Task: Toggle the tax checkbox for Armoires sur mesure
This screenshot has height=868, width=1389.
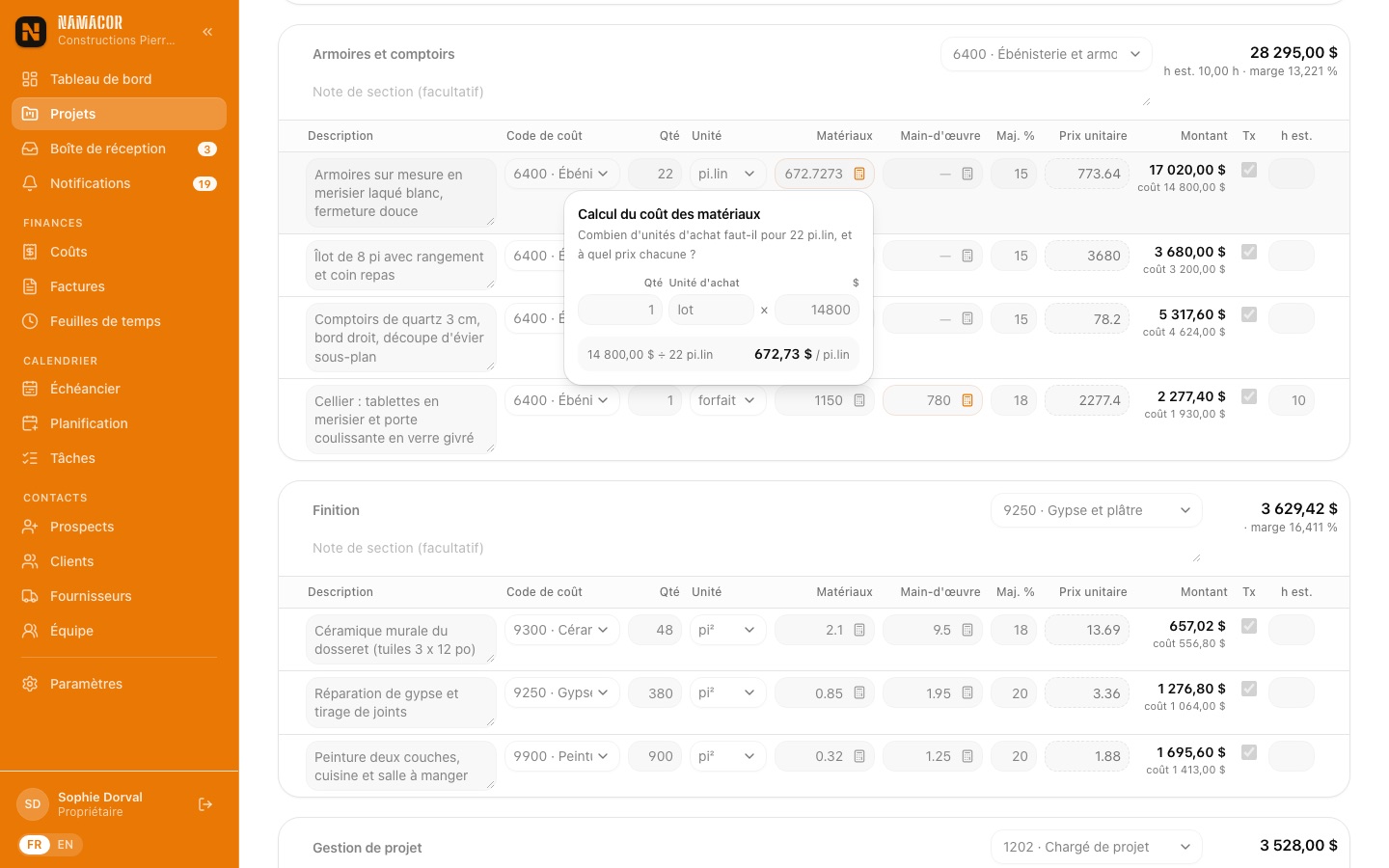Action: pyautogui.click(x=1249, y=170)
